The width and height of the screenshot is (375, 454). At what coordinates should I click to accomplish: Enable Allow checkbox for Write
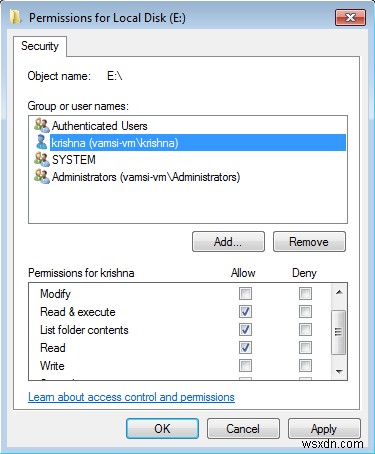[245, 366]
